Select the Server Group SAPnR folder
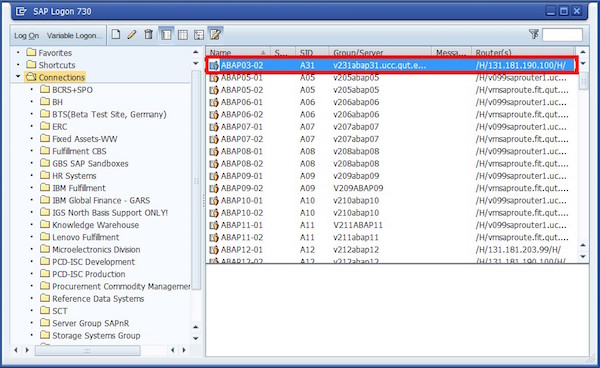Viewport: 600px width, 368px height. click(x=85, y=323)
